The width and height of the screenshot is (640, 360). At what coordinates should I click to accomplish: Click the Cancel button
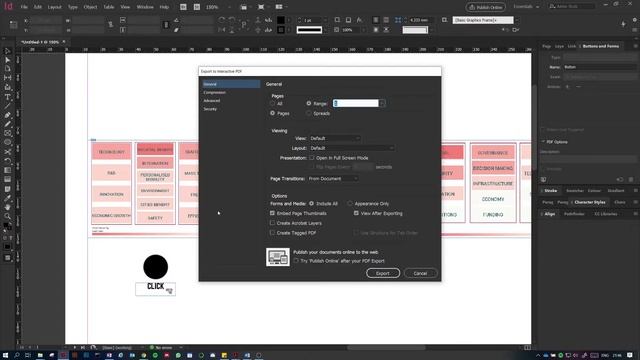[420, 273]
